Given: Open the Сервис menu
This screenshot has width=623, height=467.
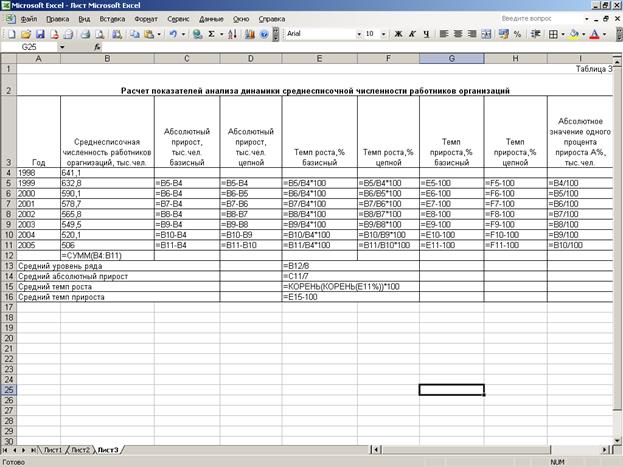Looking at the screenshot, I should pyautogui.click(x=178, y=19).
